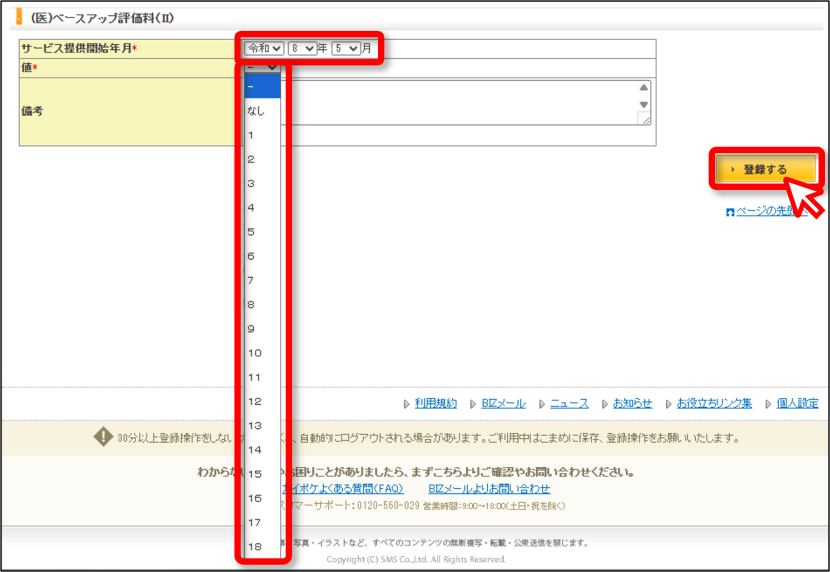Viewport: 830px width, 572px height.
Task: Open the 令和 era dropdown
Action: coord(264,49)
